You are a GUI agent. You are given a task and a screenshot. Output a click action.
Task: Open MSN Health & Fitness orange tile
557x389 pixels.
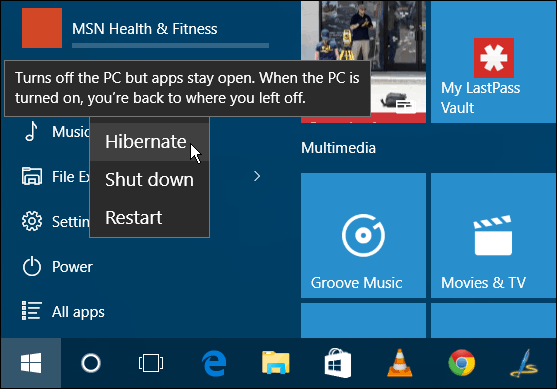pyautogui.click(x=42, y=28)
